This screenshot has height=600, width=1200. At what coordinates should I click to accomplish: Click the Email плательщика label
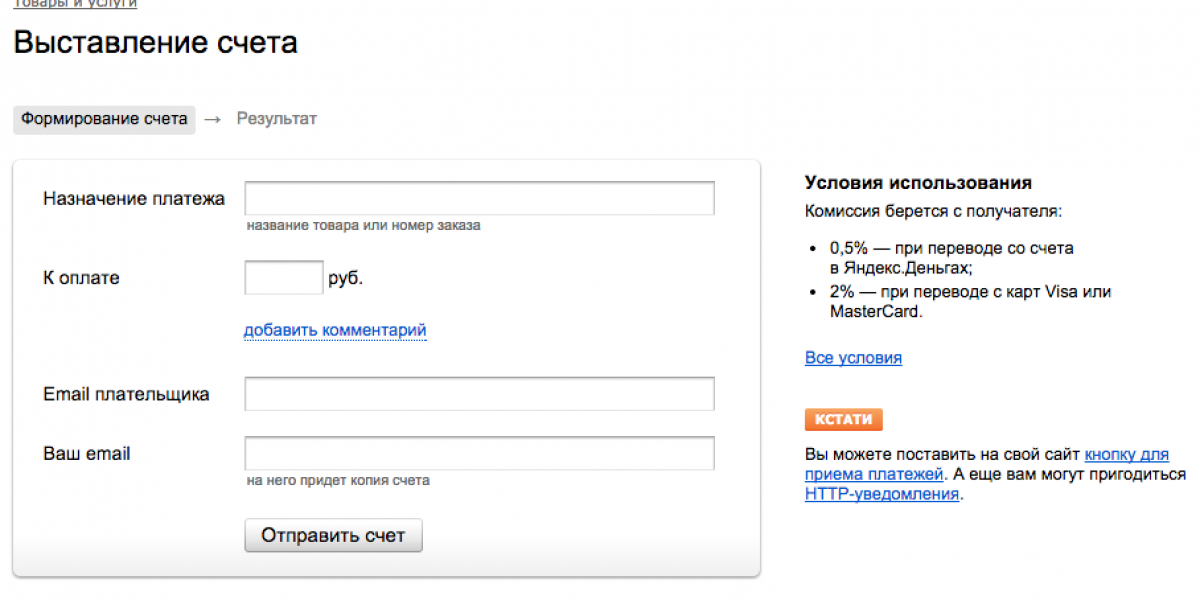click(126, 394)
